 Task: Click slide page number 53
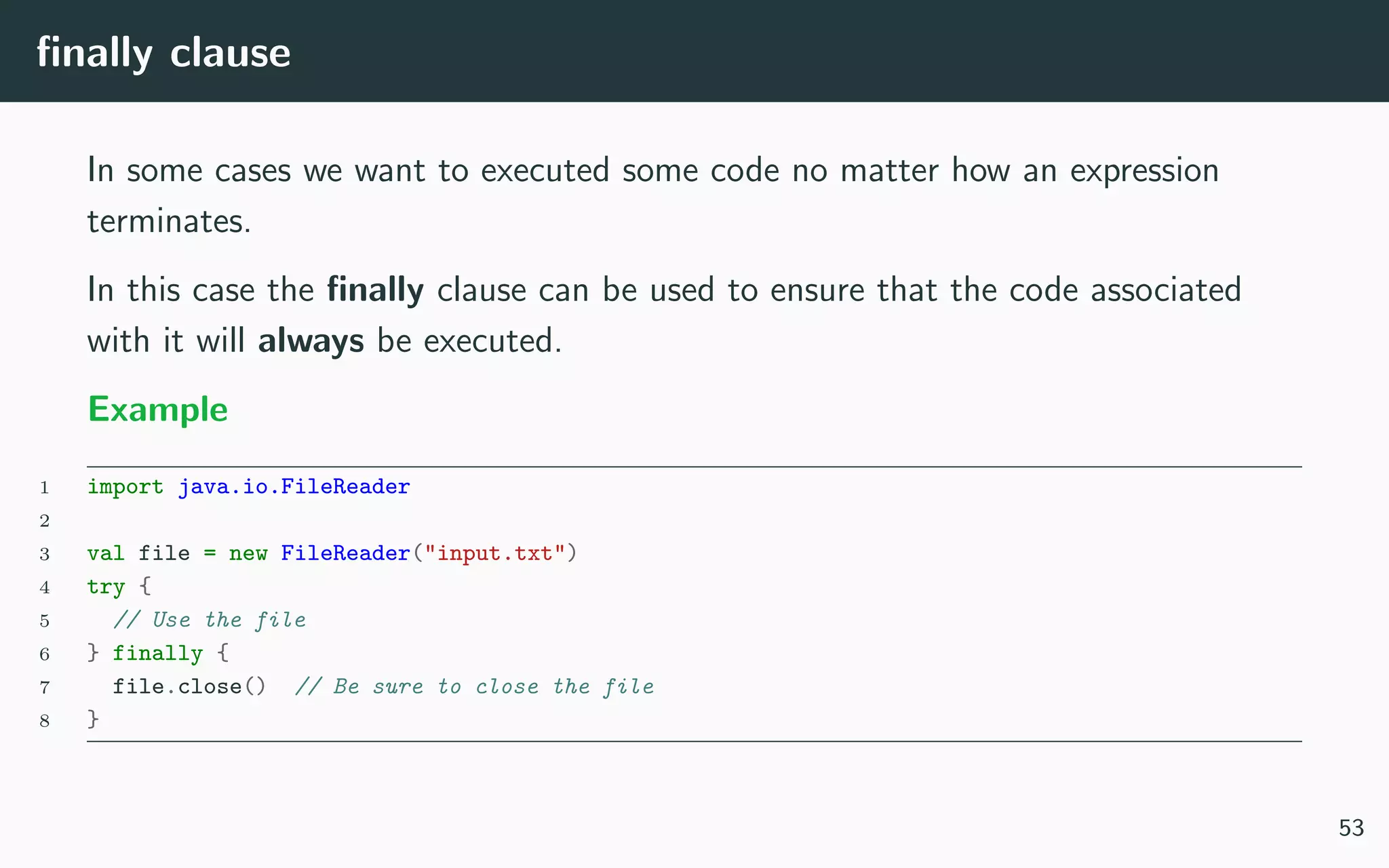point(1350,828)
